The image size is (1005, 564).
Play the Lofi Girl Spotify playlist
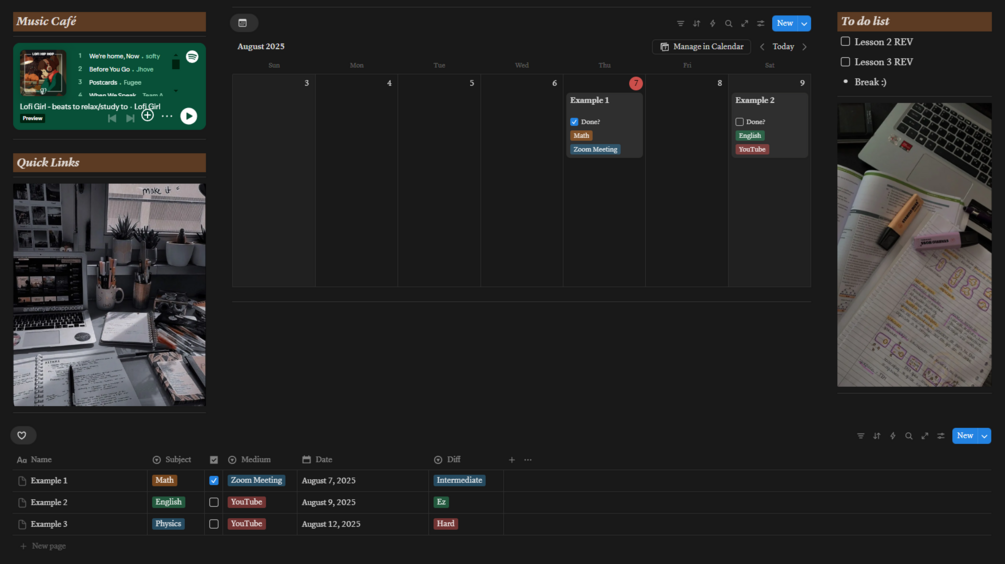coord(188,116)
